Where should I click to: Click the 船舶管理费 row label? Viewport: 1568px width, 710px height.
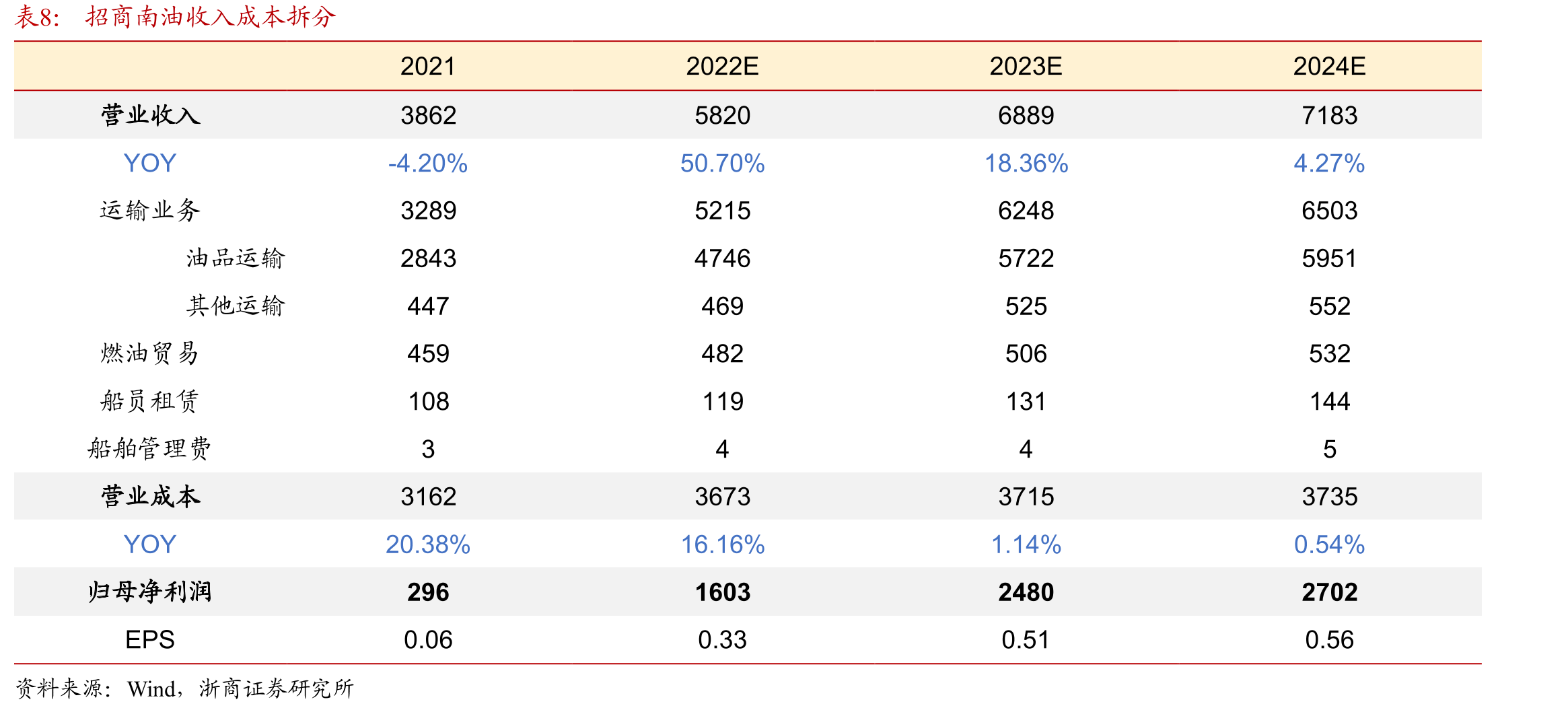click(x=149, y=449)
